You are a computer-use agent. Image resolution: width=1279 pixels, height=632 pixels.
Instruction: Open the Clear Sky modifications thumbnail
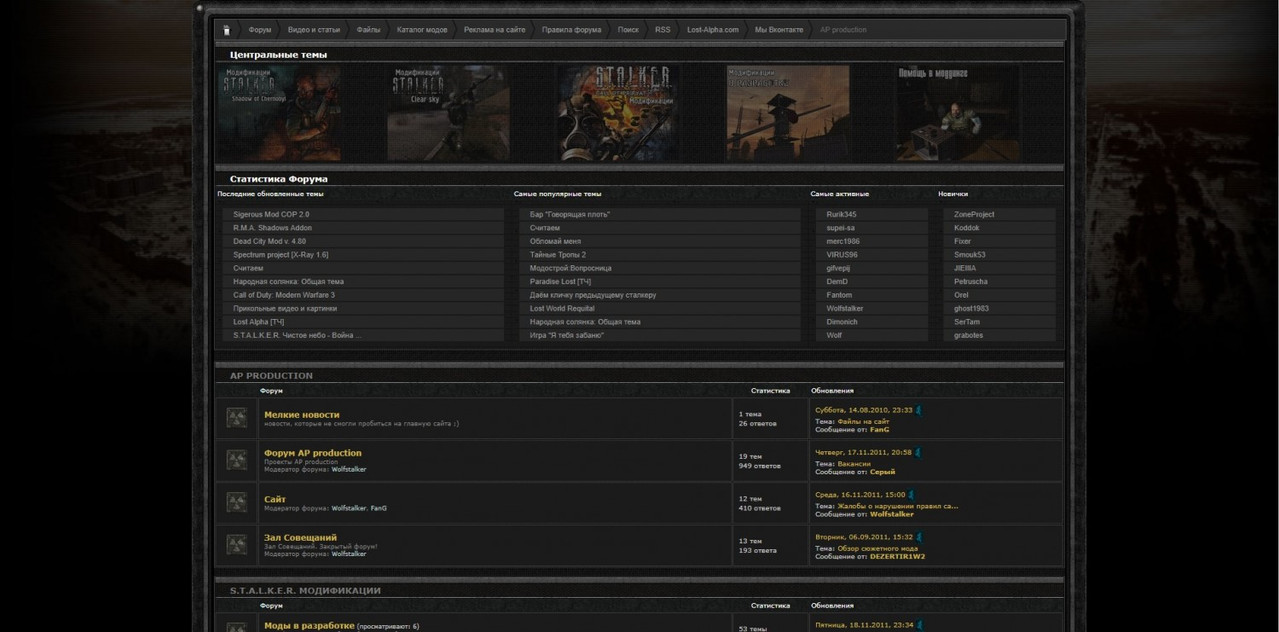[448, 113]
